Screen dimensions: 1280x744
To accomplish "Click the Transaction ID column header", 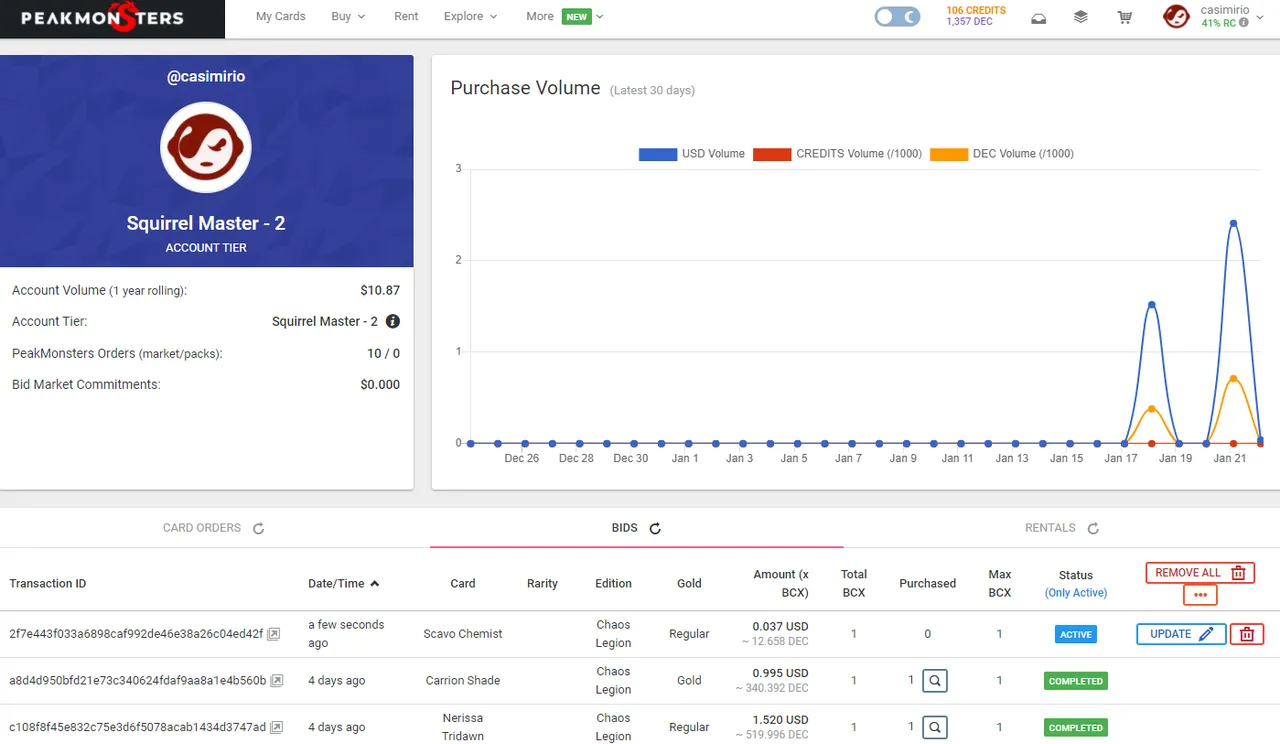I will coord(48,583).
